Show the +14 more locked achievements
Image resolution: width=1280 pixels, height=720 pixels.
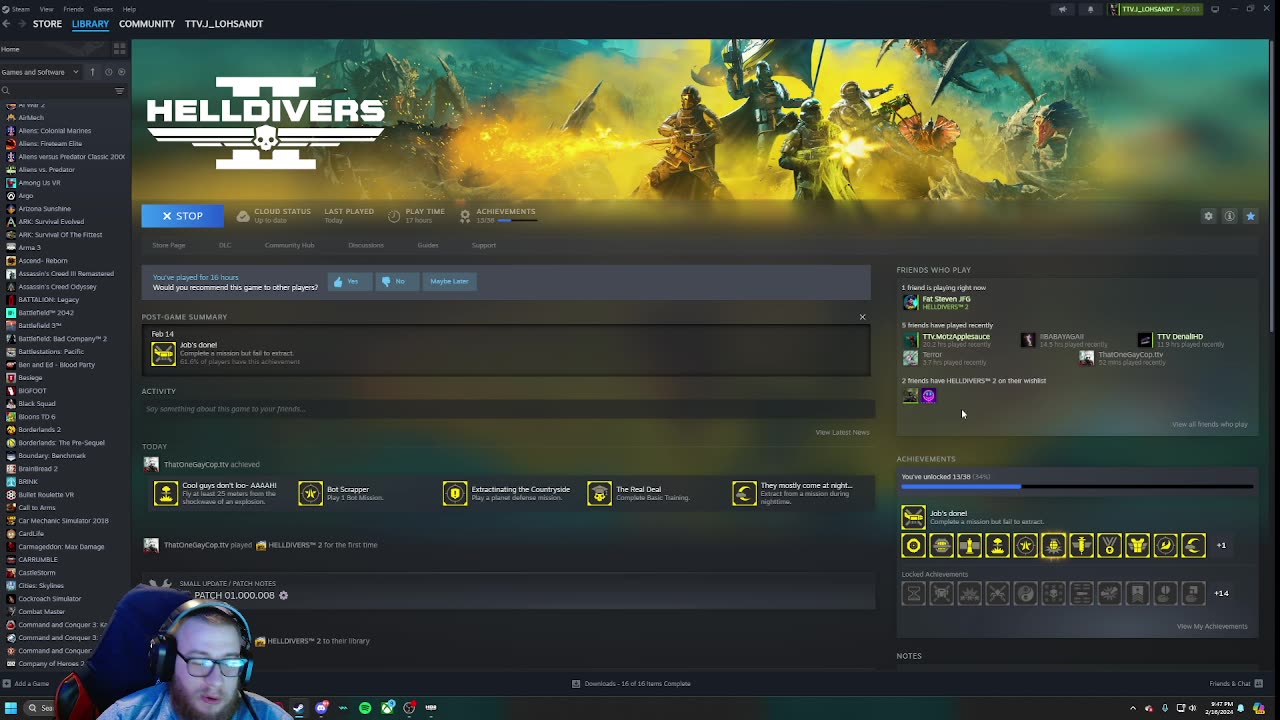pyautogui.click(x=1221, y=593)
